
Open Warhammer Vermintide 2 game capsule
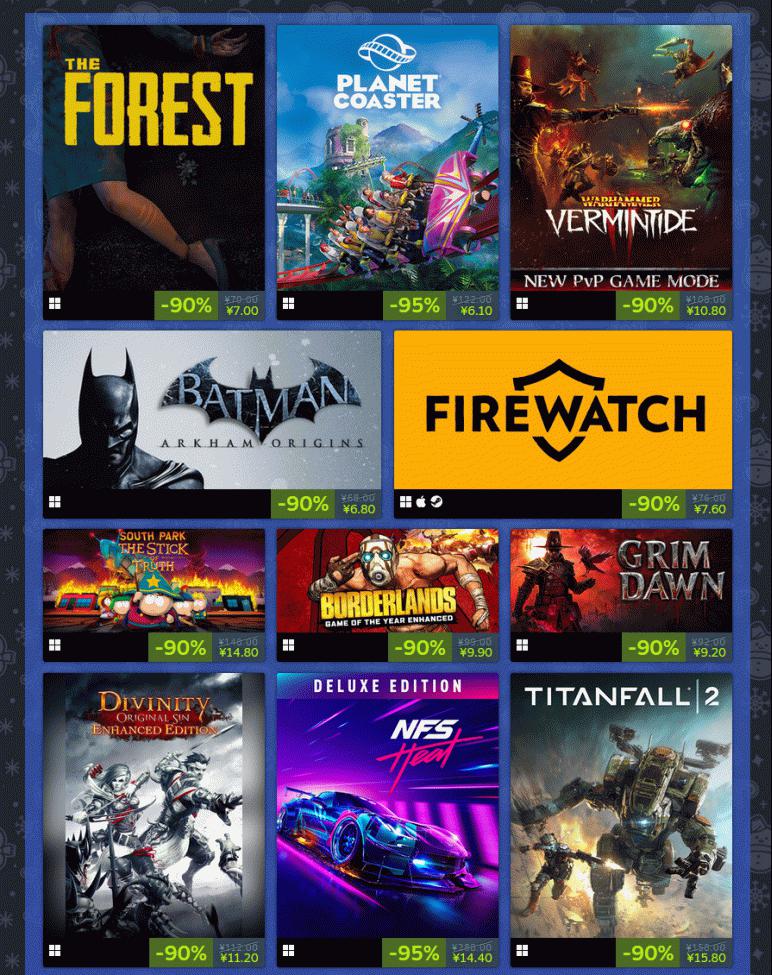(621, 158)
